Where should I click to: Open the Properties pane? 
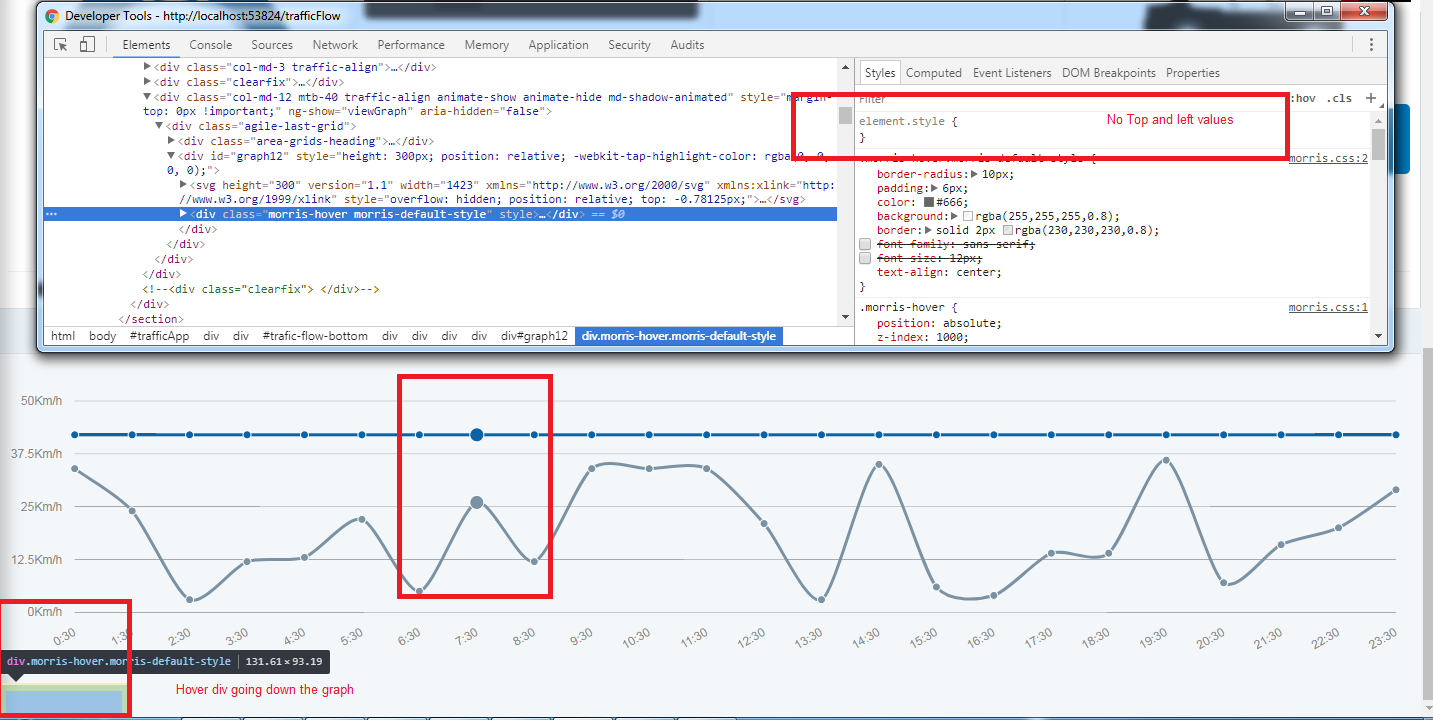[x=1193, y=73]
